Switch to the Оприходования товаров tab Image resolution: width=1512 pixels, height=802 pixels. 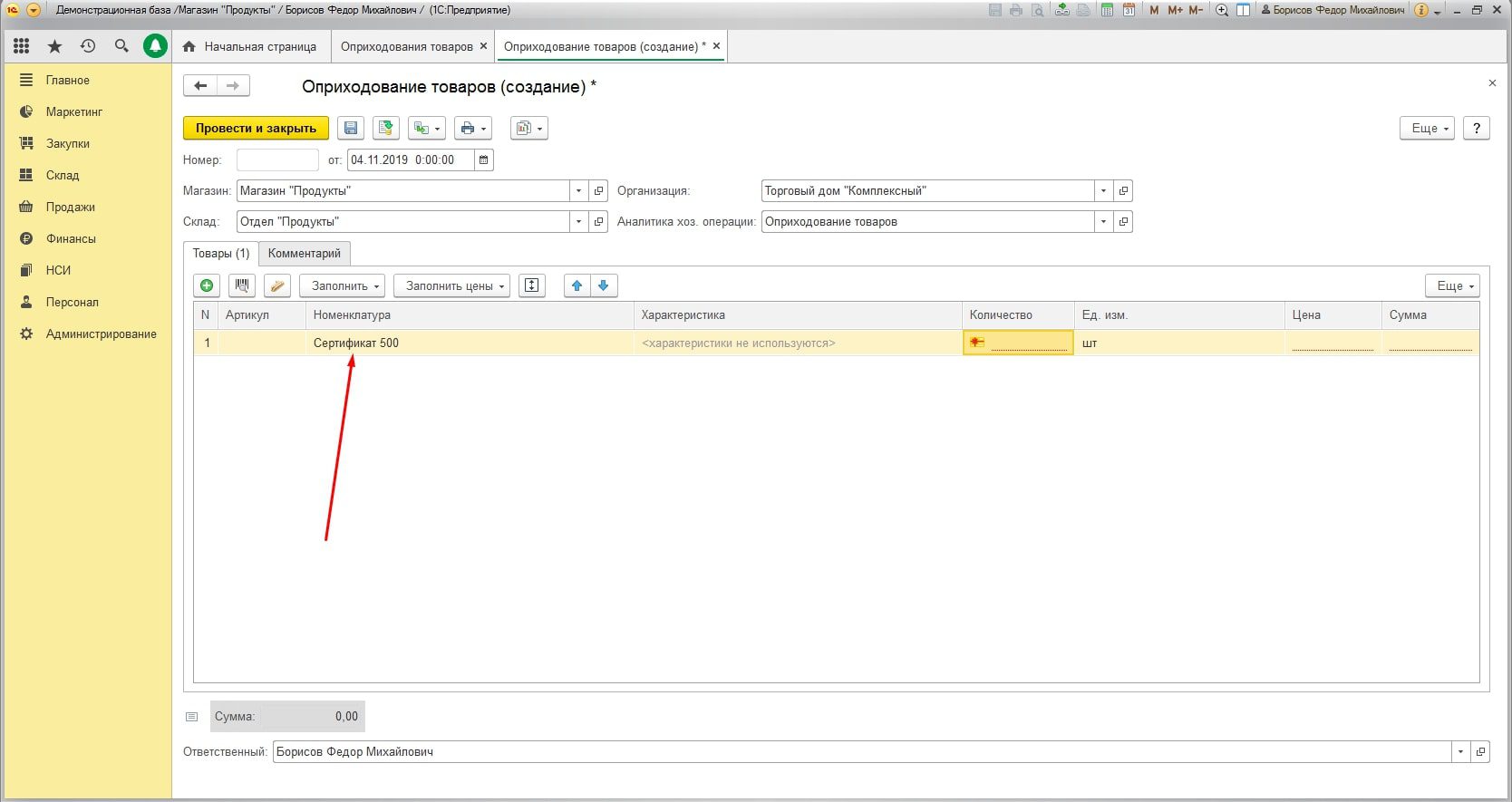click(x=406, y=46)
